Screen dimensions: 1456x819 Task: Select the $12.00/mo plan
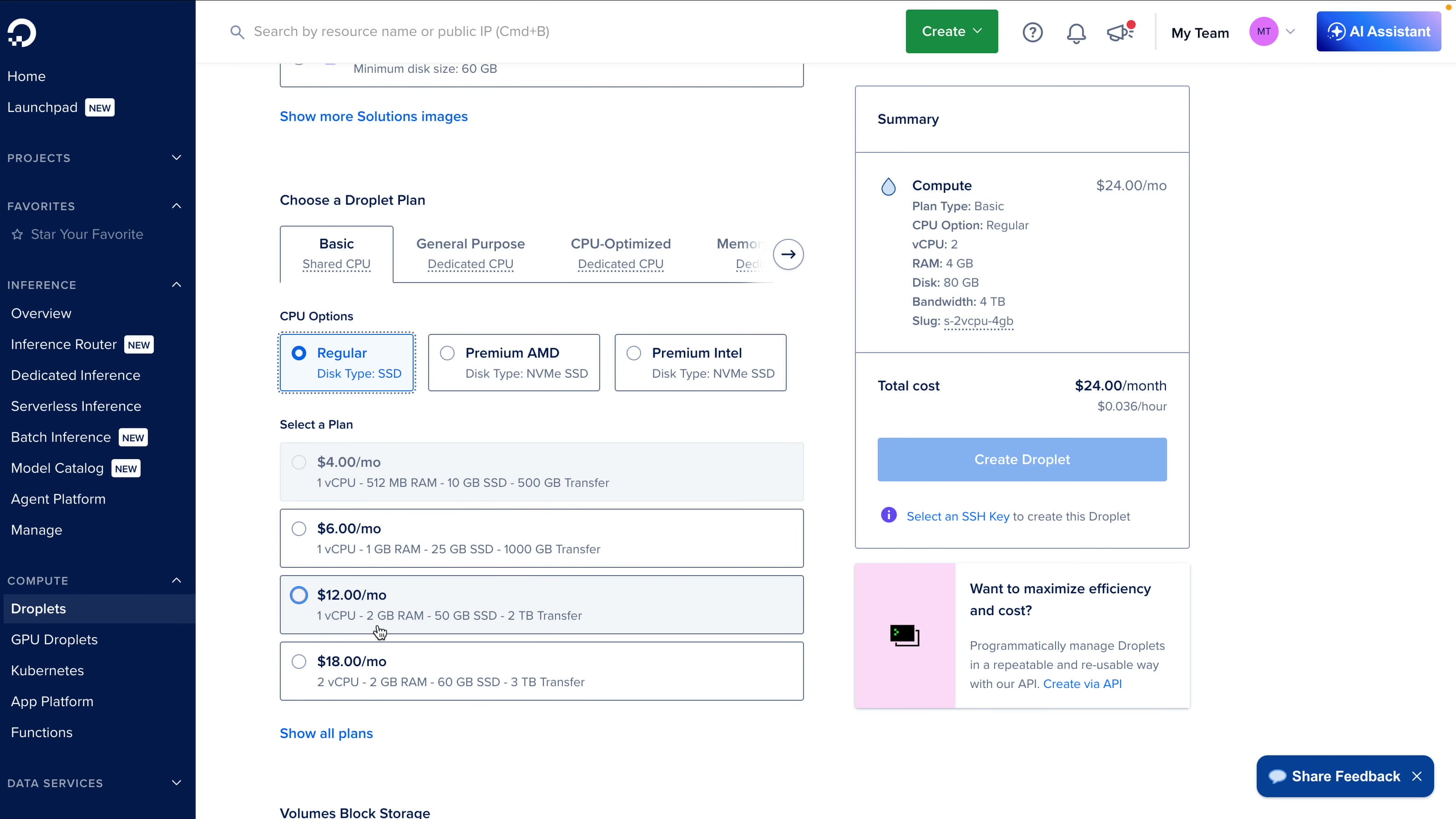click(x=541, y=605)
